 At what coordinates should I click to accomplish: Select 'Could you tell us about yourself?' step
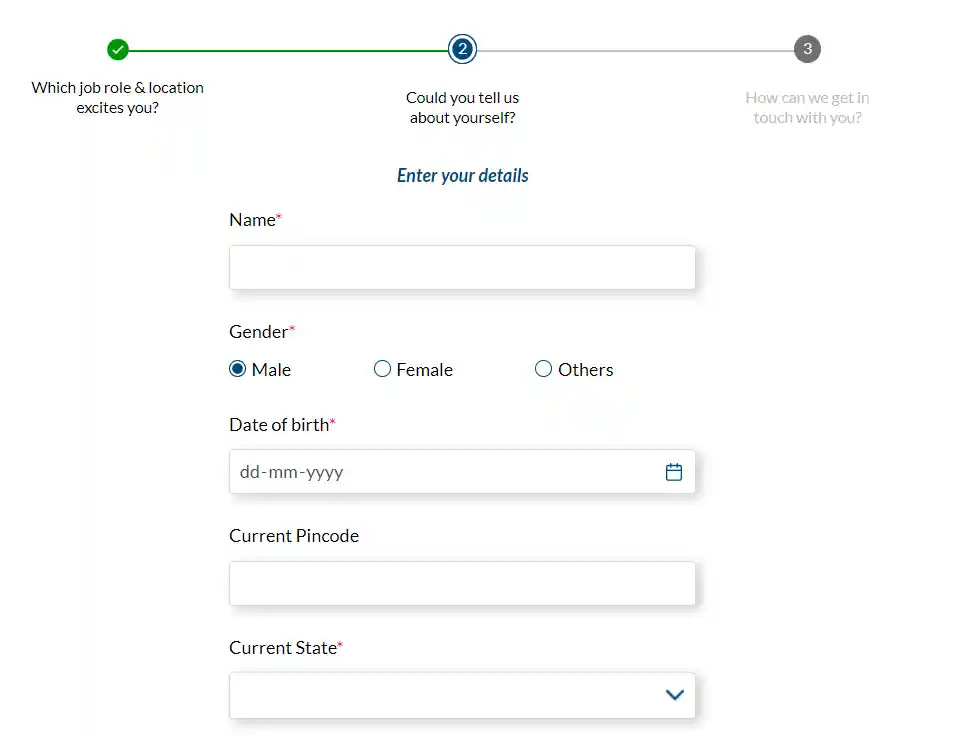[462, 108]
